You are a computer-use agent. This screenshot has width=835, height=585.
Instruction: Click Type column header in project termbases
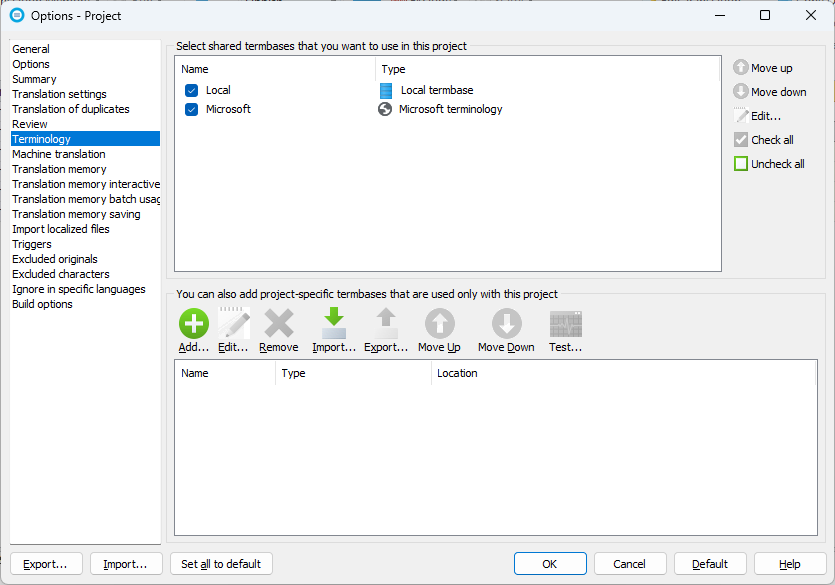[x=353, y=373]
